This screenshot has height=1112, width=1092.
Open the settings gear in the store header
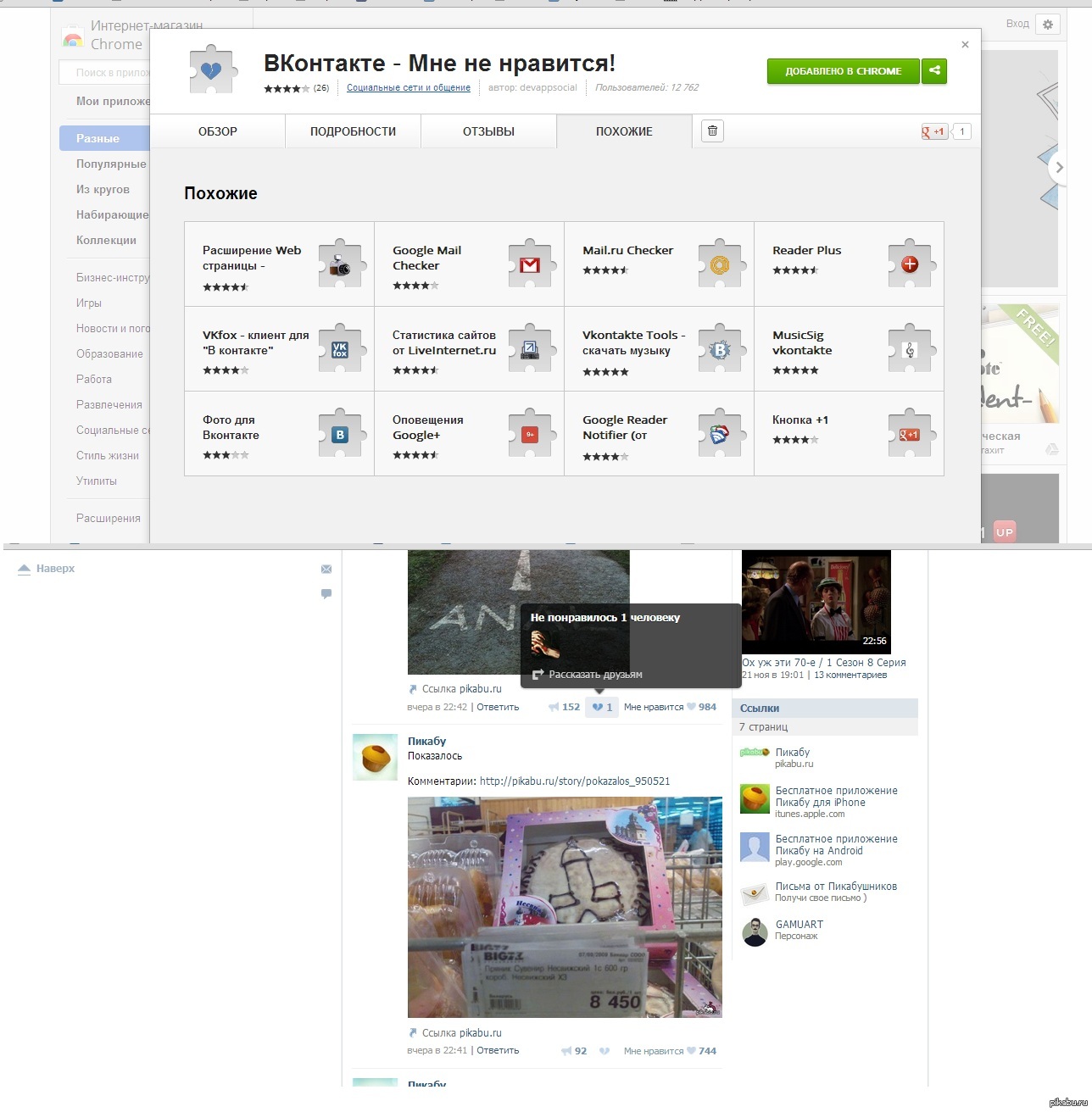pos(1048,25)
